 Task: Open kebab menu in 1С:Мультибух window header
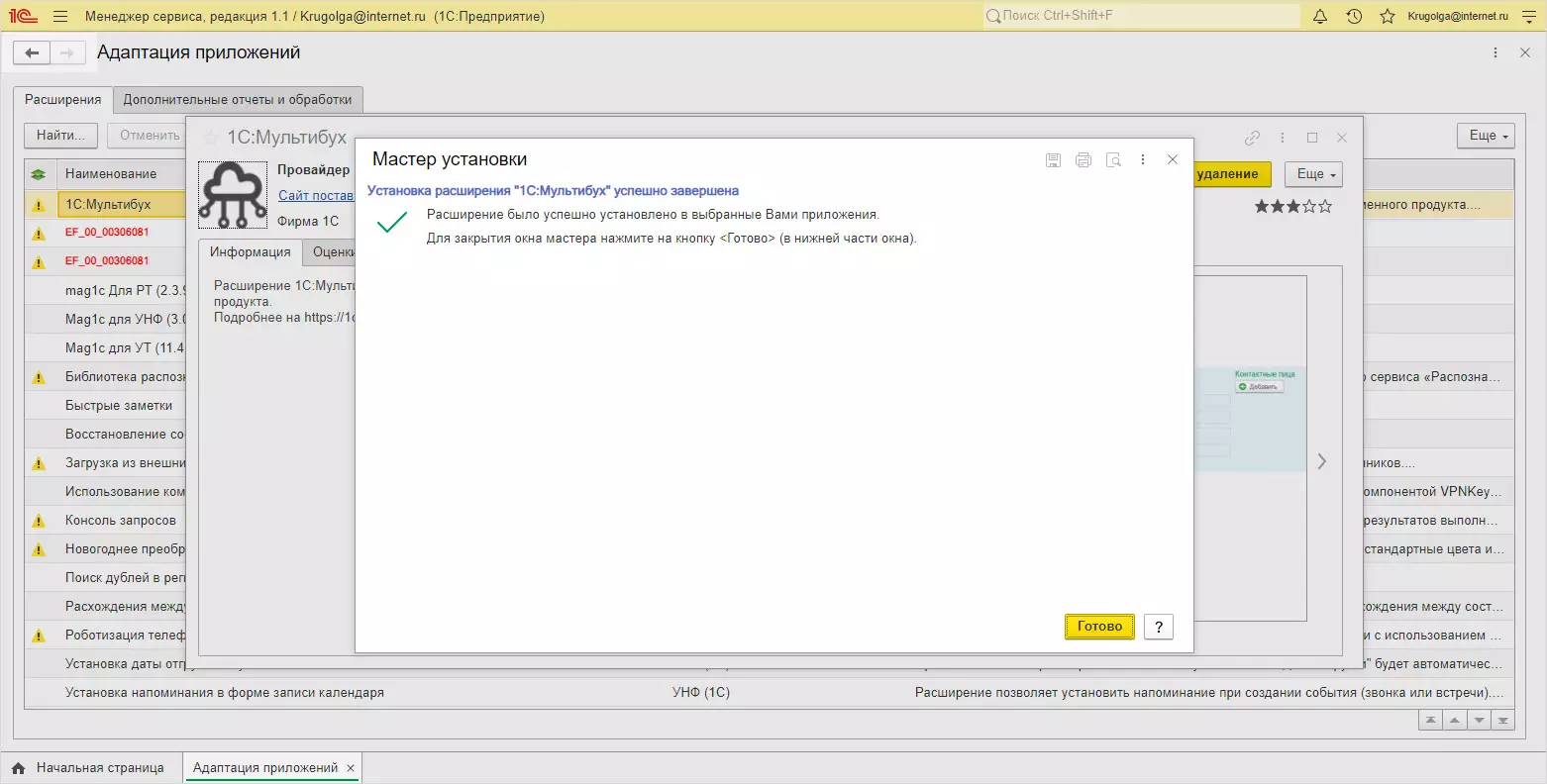(x=1283, y=138)
